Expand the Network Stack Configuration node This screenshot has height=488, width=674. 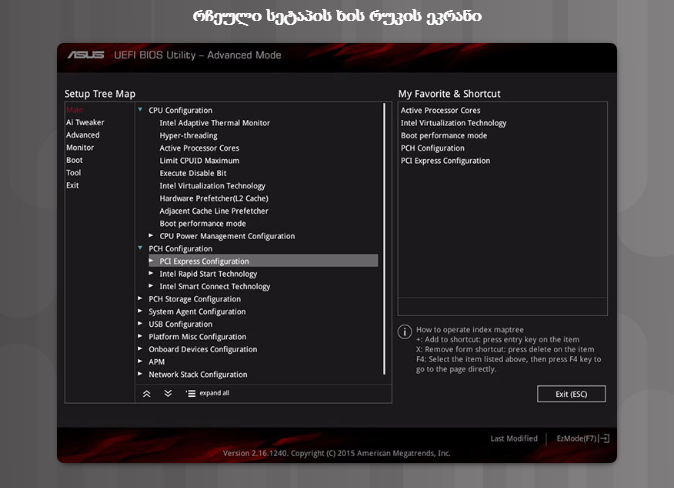(x=140, y=374)
